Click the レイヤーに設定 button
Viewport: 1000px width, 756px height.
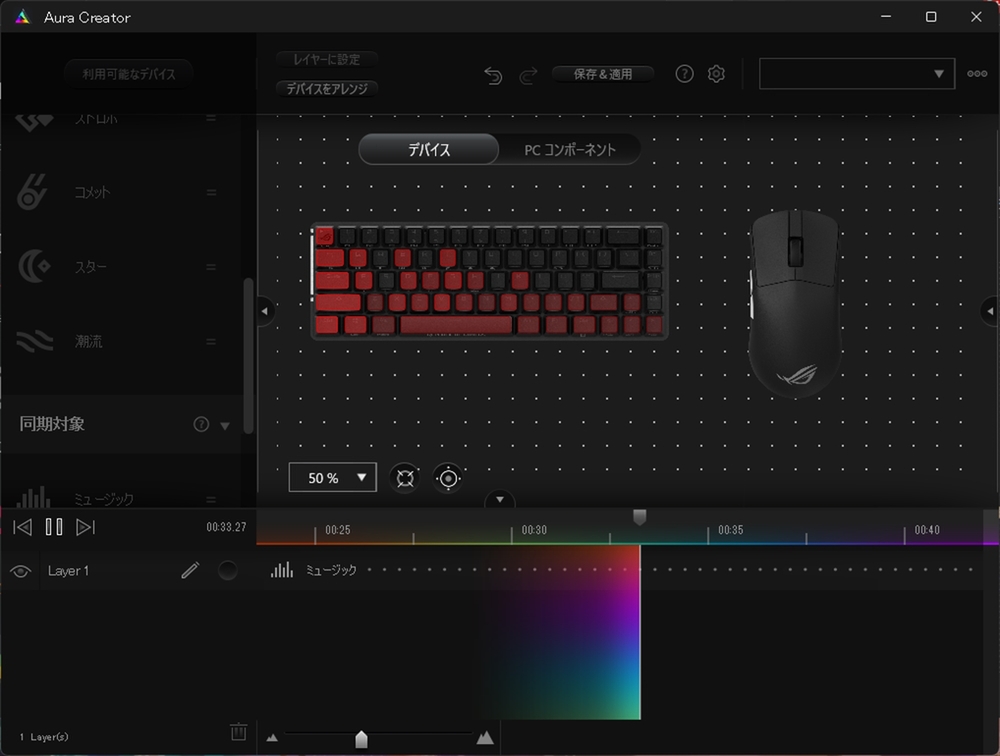pos(327,59)
